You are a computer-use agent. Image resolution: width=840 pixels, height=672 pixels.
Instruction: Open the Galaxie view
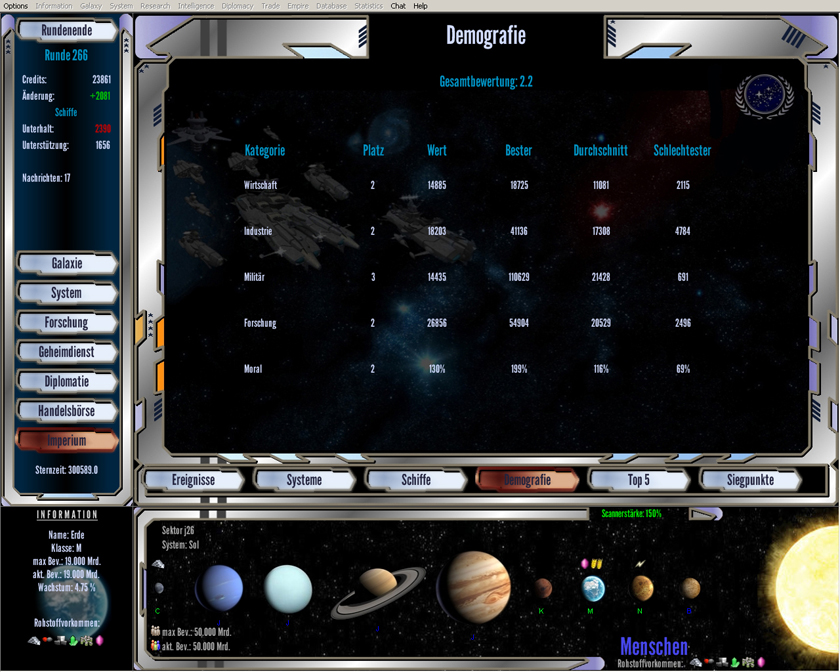[x=67, y=263]
